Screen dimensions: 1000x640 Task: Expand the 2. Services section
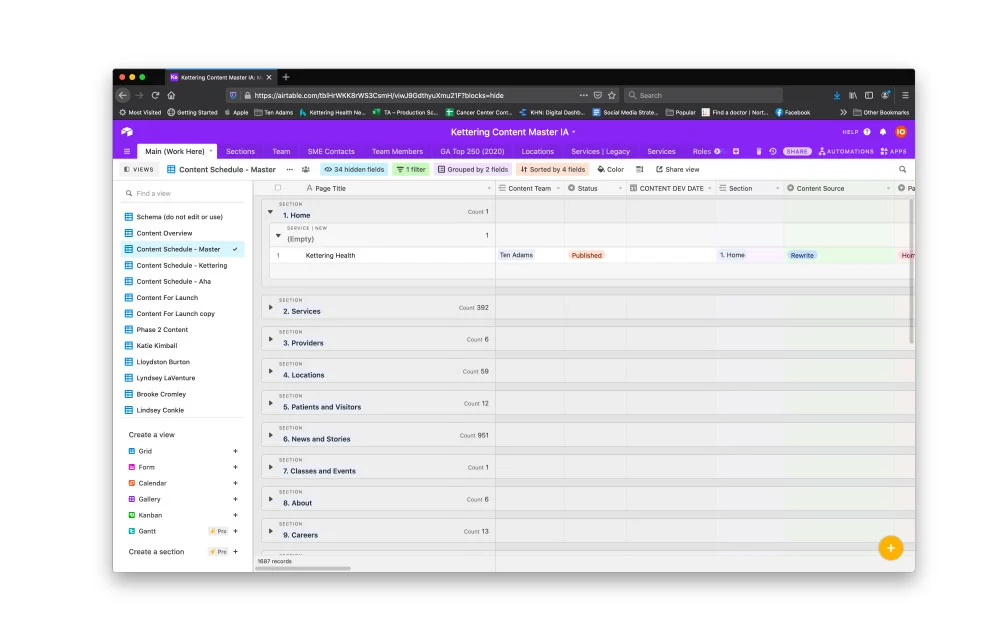(270, 308)
